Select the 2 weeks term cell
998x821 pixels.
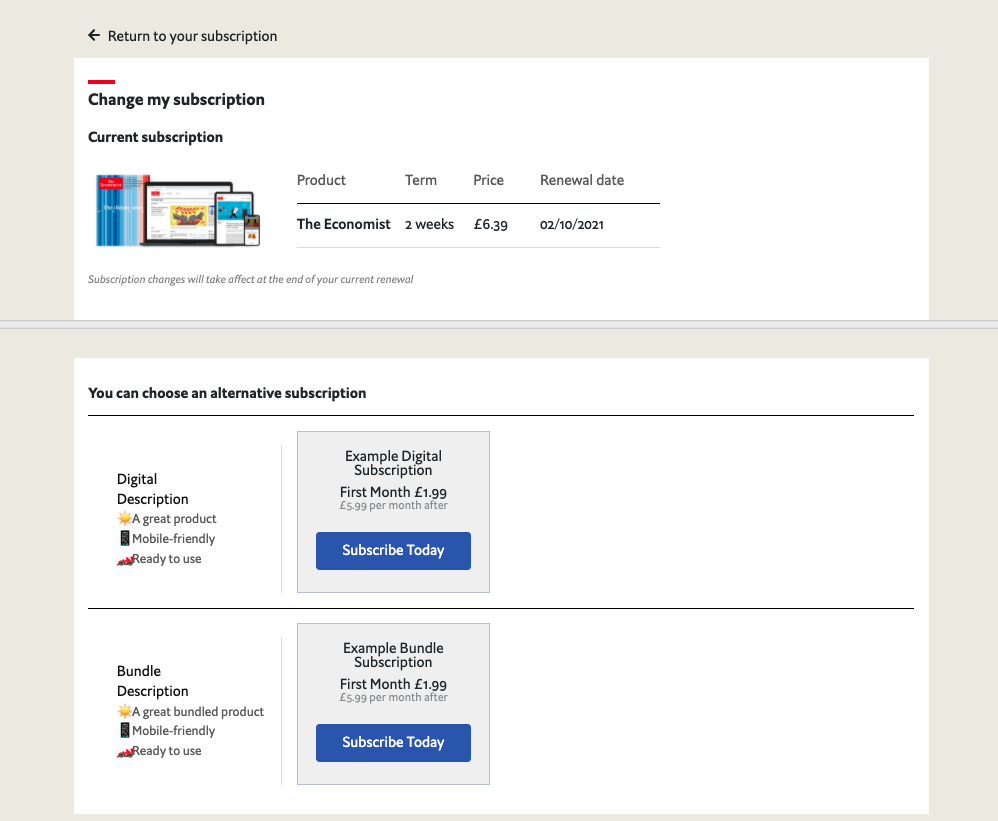click(x=430, y=224)
